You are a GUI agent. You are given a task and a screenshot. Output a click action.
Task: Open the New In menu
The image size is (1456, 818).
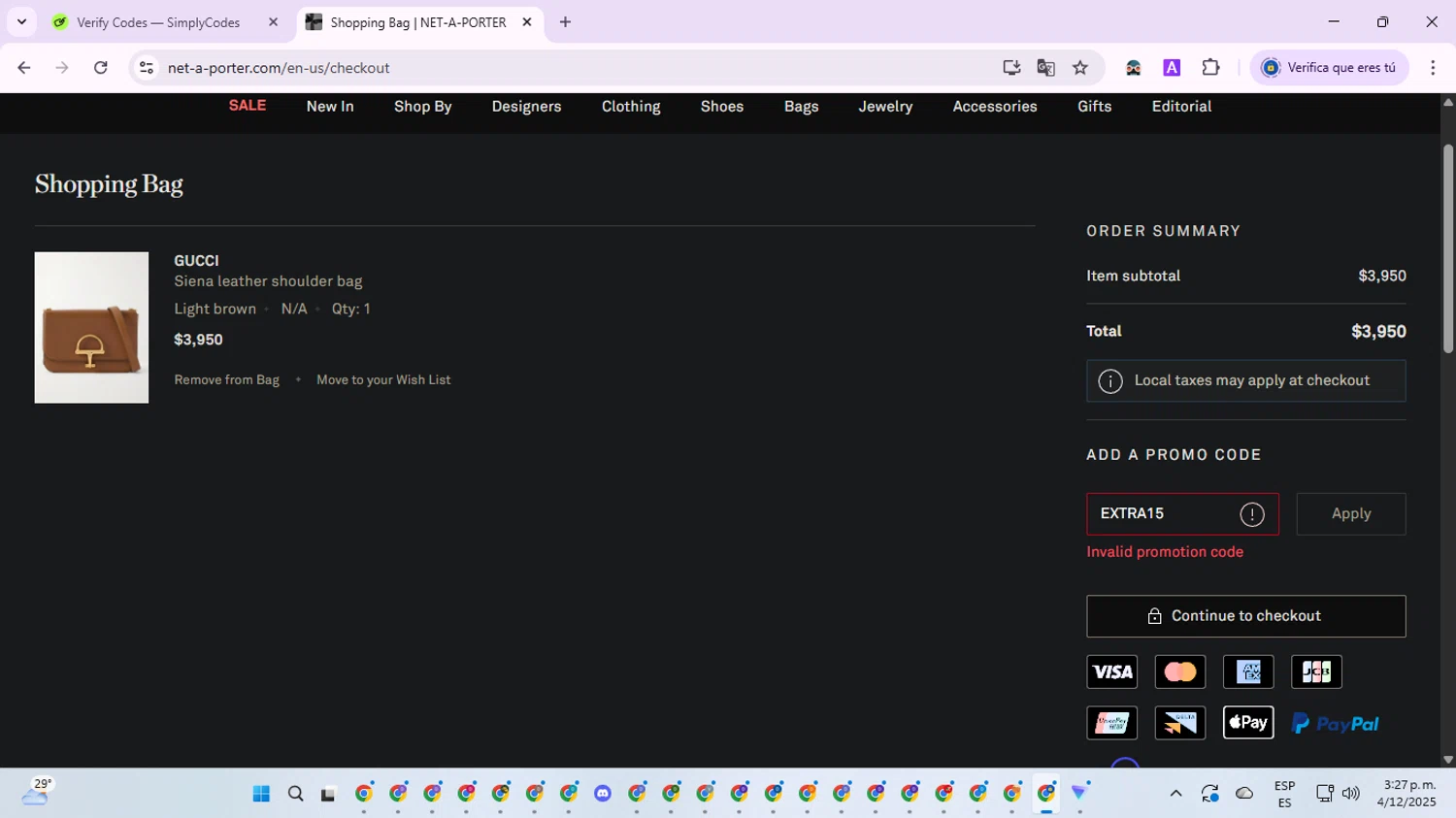pyautogui.click(x=330, y=107)
